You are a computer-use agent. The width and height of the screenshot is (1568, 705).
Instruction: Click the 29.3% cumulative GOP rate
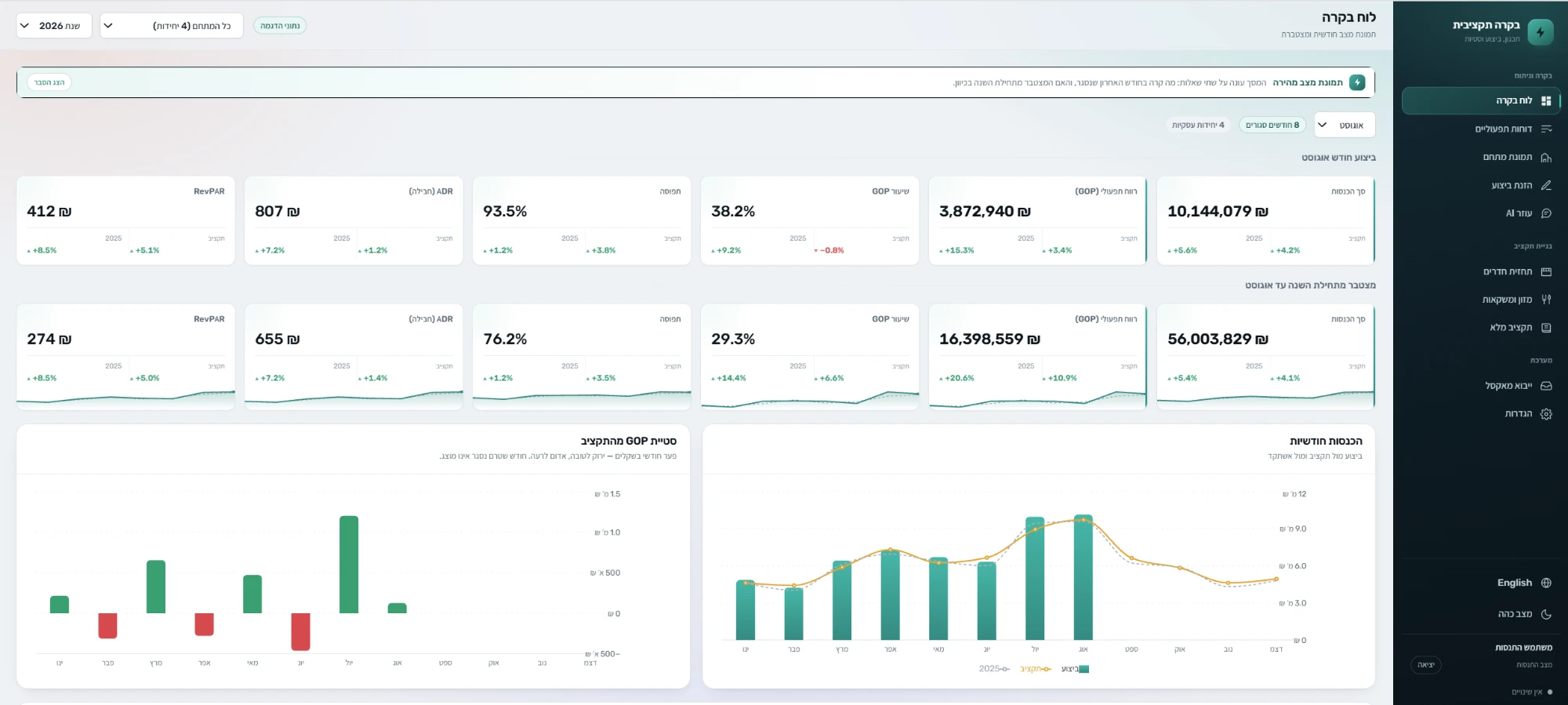click(733, 340)
